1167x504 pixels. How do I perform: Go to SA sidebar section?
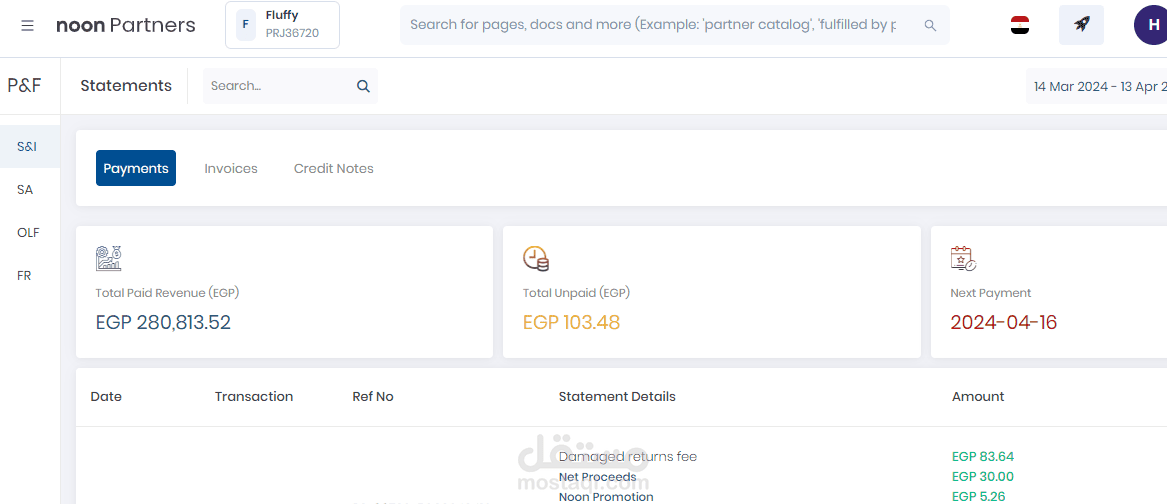point(25,190)
